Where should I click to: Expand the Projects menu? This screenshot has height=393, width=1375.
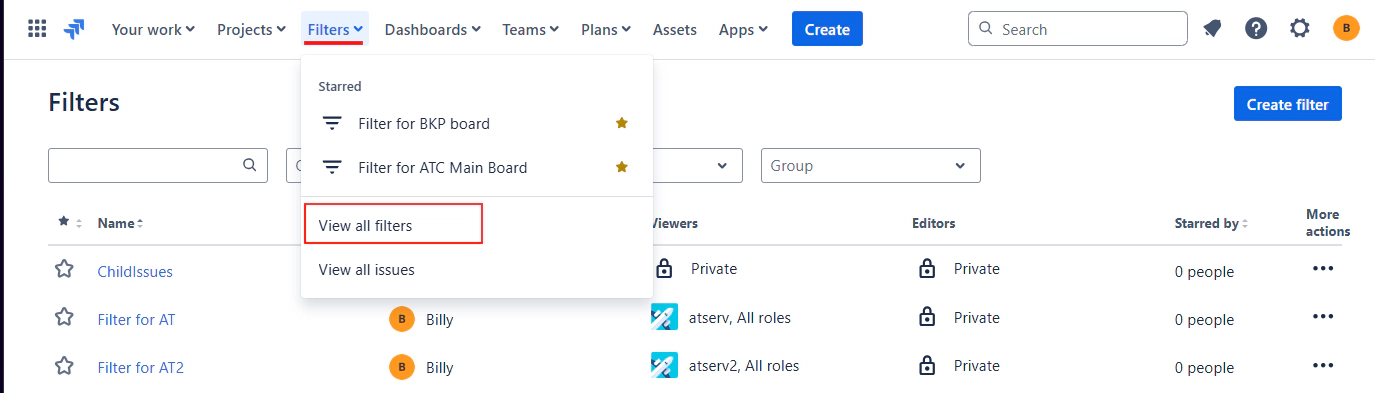251,29
